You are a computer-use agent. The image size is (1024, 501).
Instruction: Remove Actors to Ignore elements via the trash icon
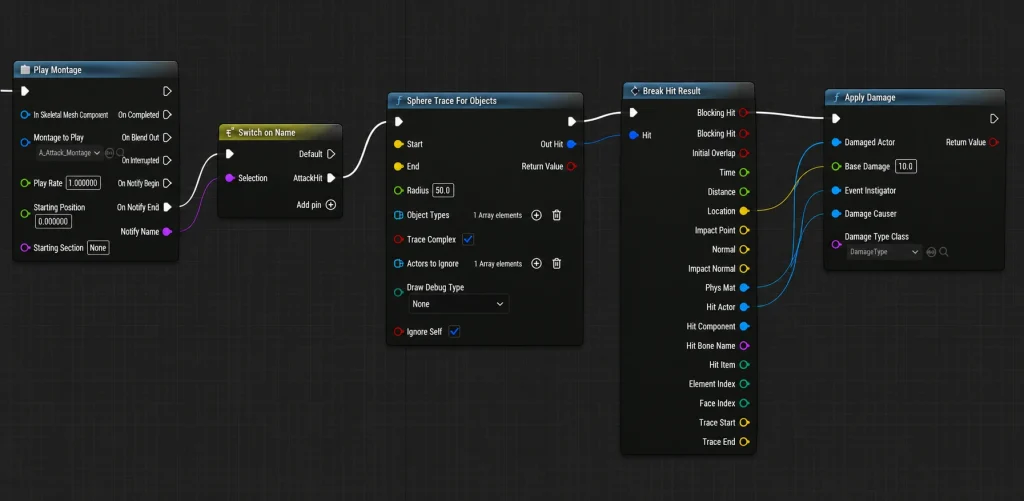(556, 263)
